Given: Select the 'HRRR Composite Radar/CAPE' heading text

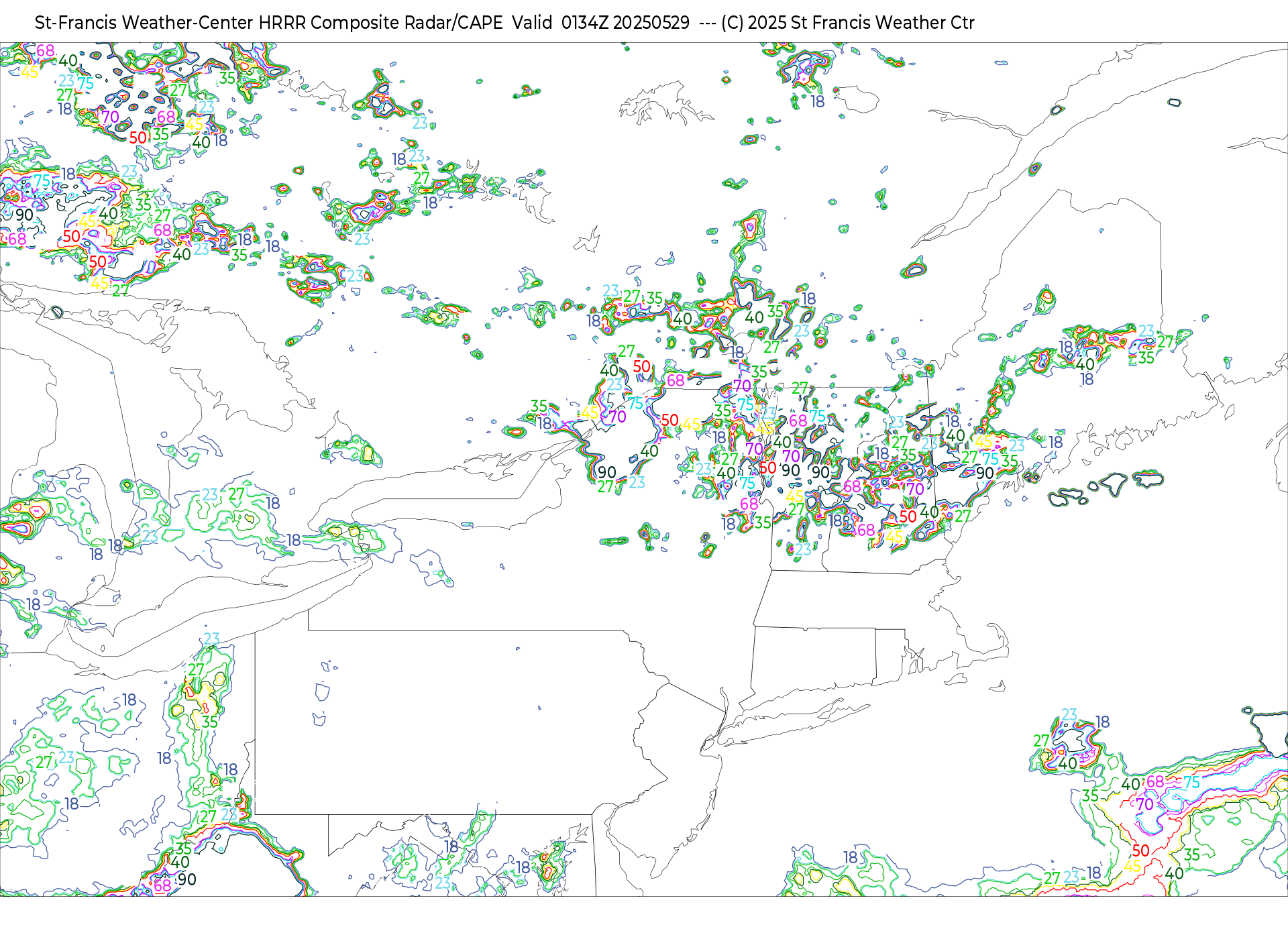Looking at the screenshot, I should (x=381, y=23).
